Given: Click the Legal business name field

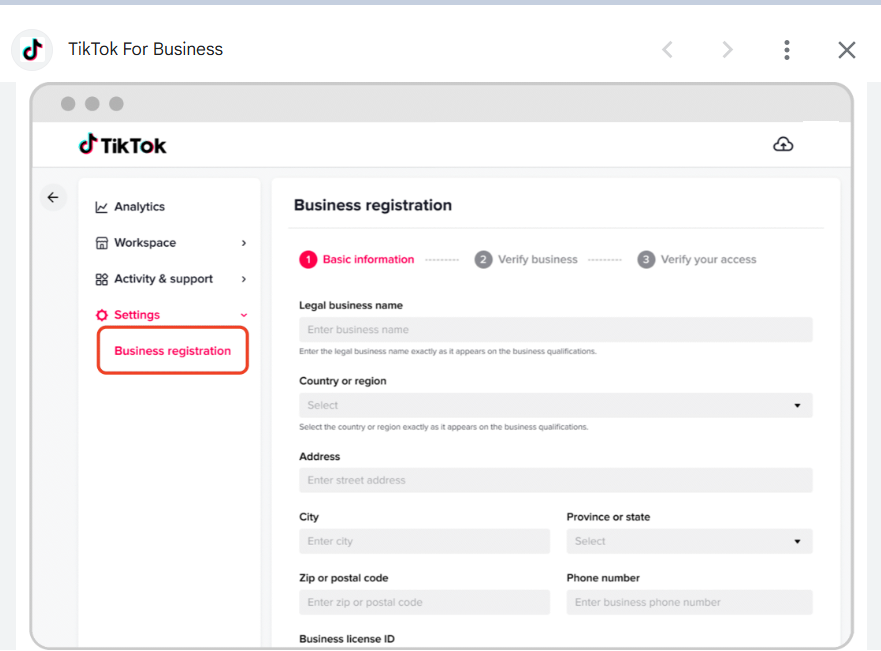Looking at the screenshot, I should pos(555,330).
